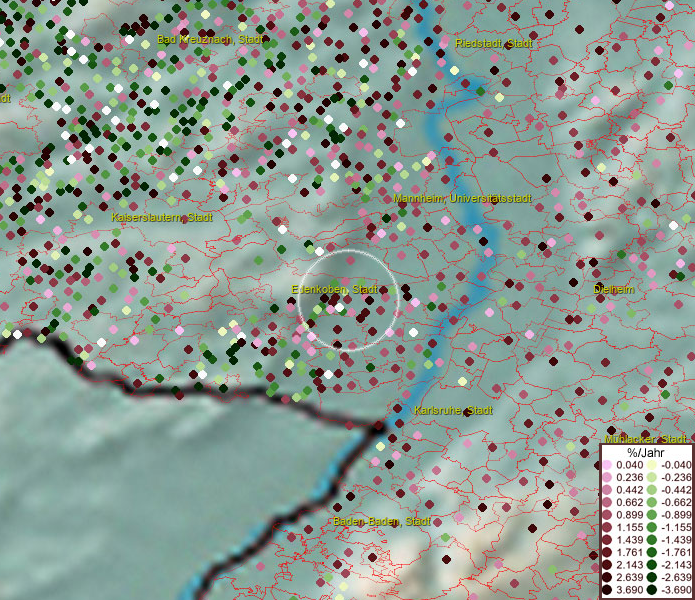Select the 1.439 legend color swatch

tap(607, 540)
